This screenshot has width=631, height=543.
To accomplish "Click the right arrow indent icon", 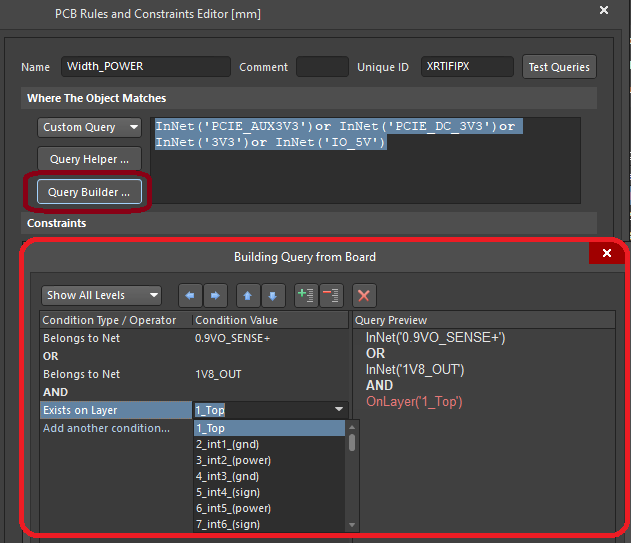I will coord(215,295).
